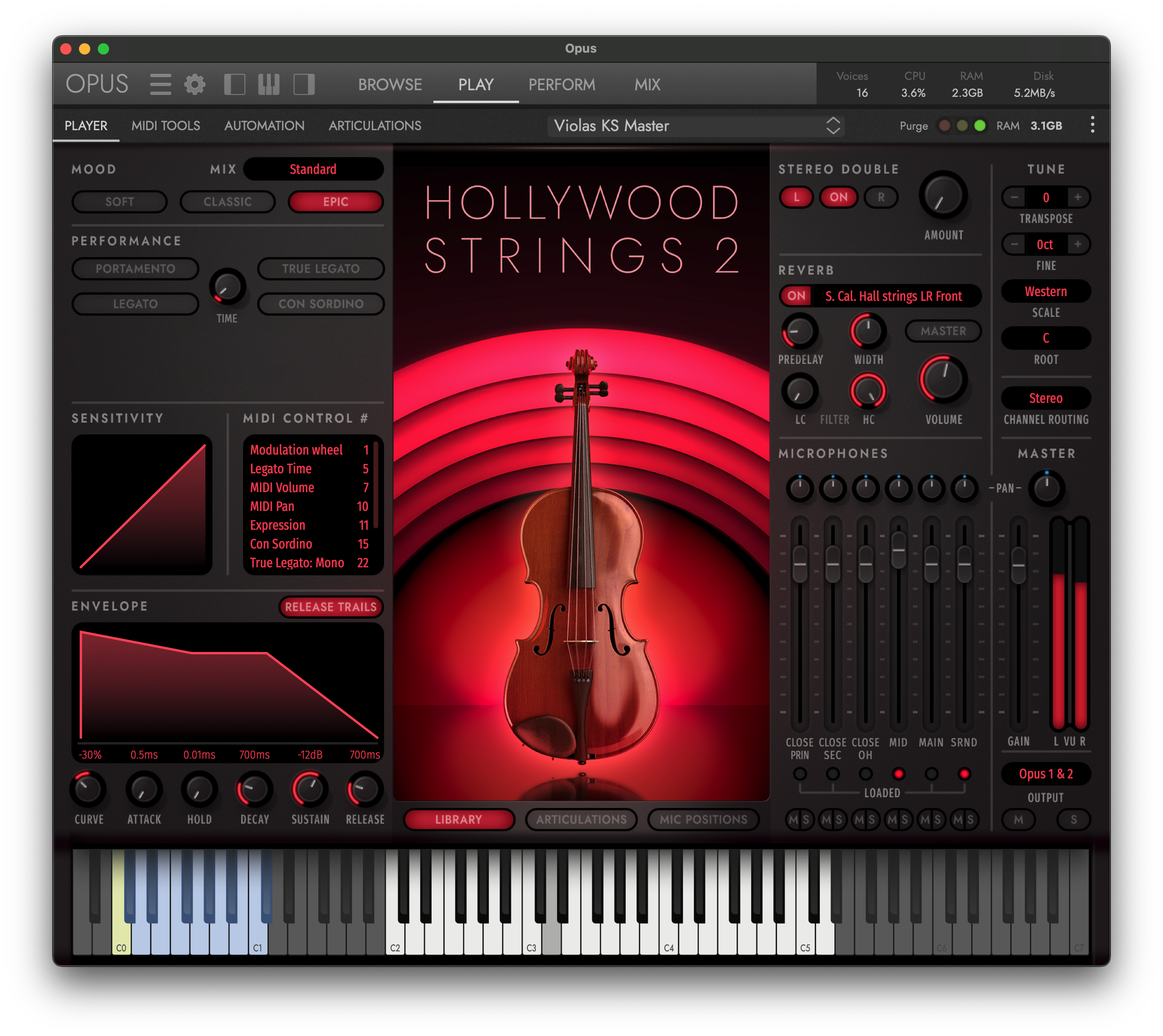Open the three-dot options menu

[1092, 125]
